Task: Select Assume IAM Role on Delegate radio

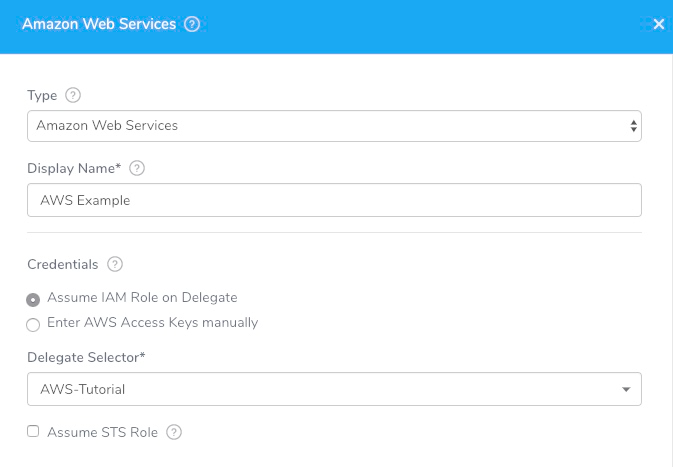Action: pyautogui.click(x=33, y=300)
